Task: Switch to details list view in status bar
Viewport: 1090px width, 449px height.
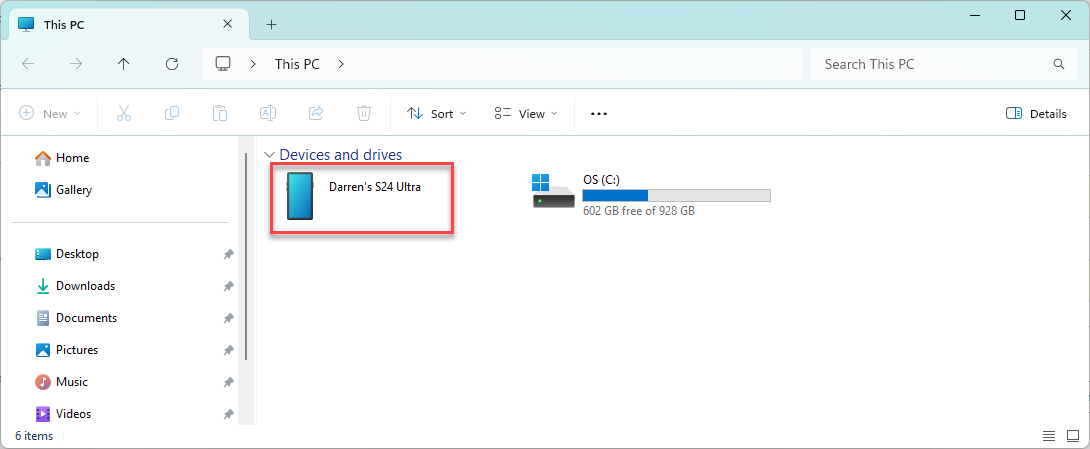Action: coord(1049,436)
